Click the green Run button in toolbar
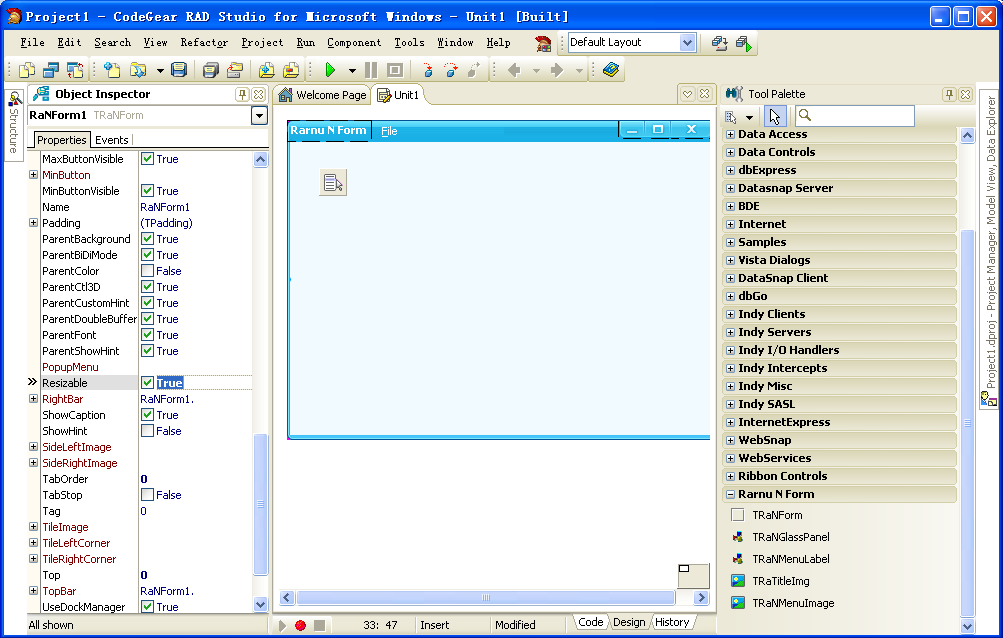Image resolution: width=1003 pixels, height=638 pixels. [330, 70]
